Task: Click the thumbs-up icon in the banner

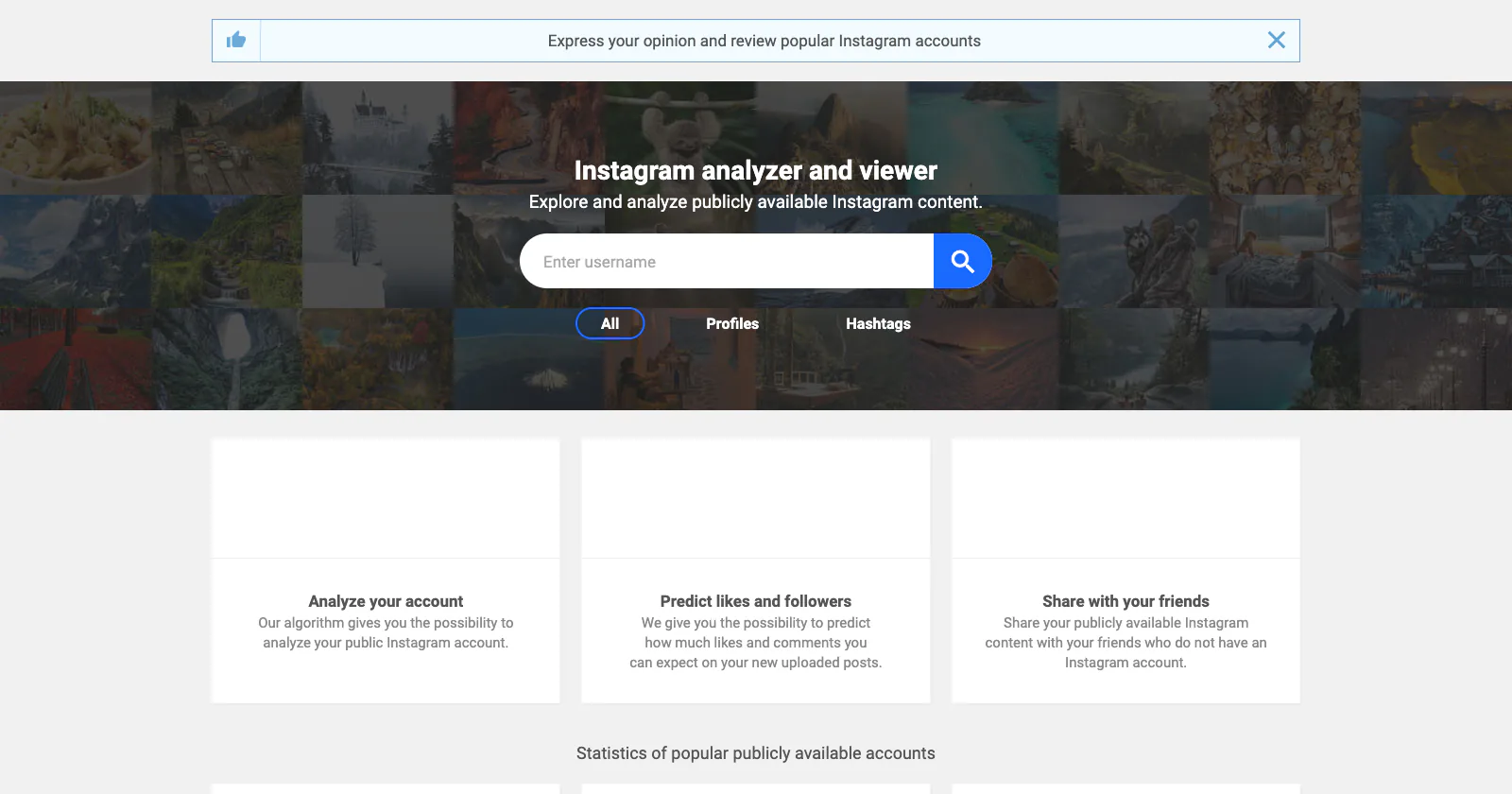Action: tap(236, 41)
